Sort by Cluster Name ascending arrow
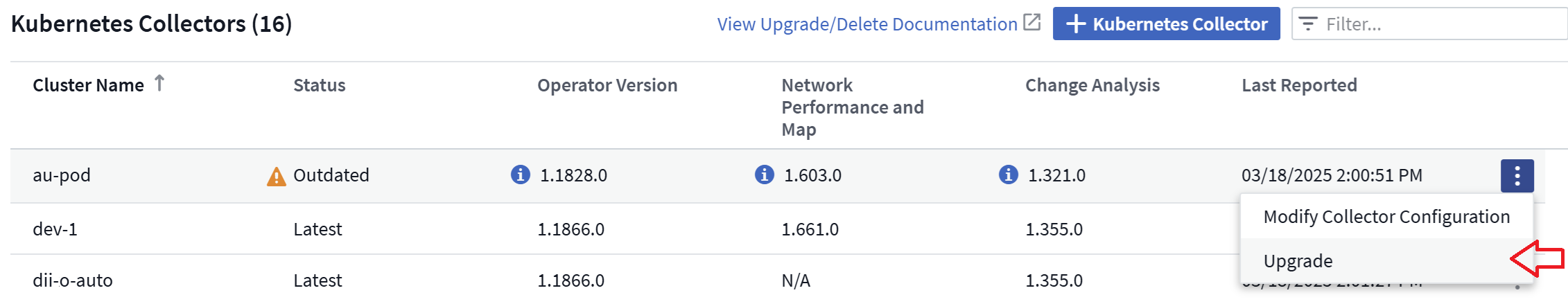 [159, 84]
